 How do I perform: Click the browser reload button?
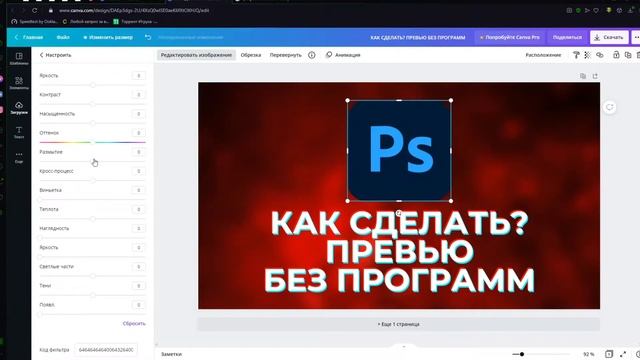point(35,10)
